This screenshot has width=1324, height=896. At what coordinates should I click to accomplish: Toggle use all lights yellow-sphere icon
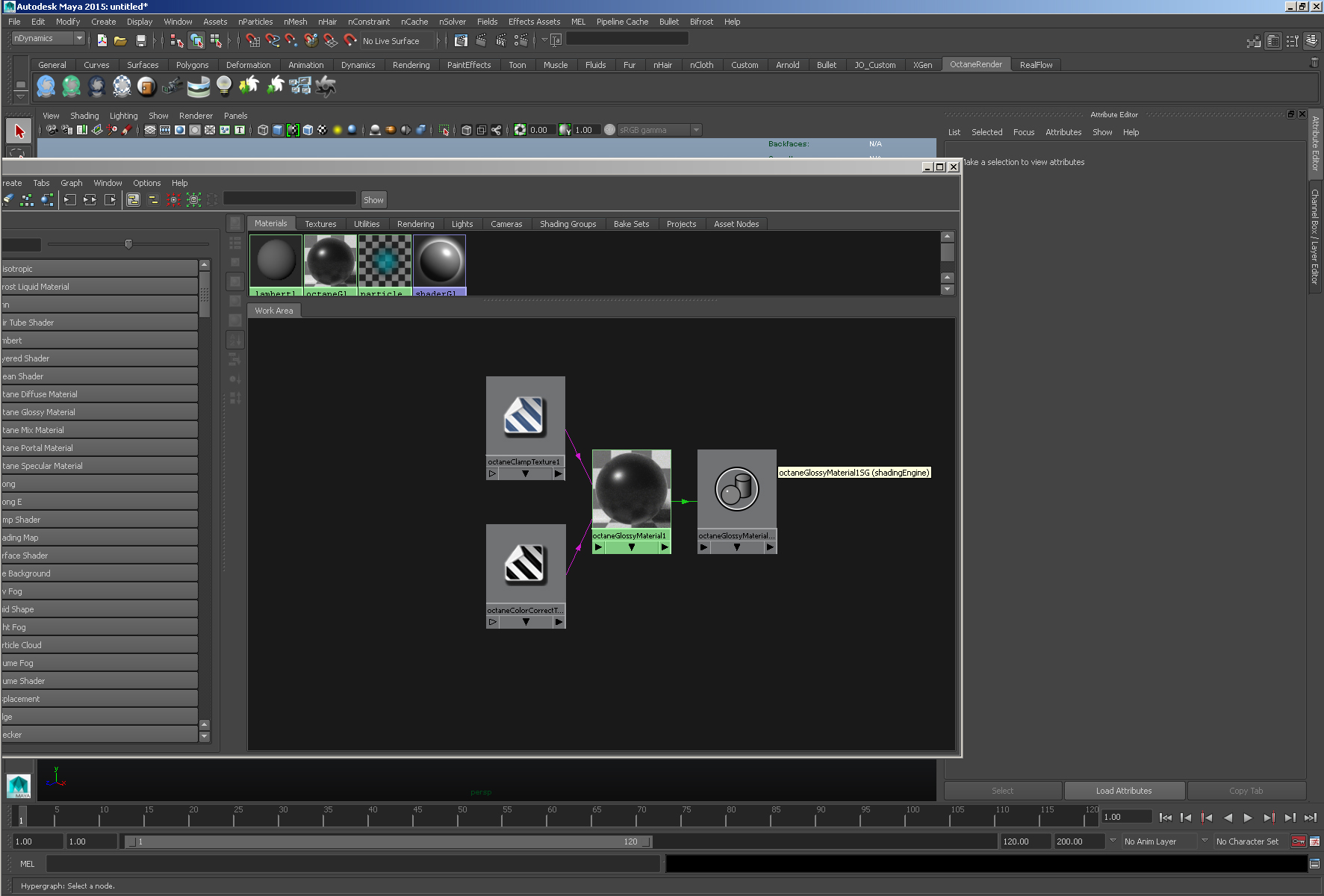338,130
